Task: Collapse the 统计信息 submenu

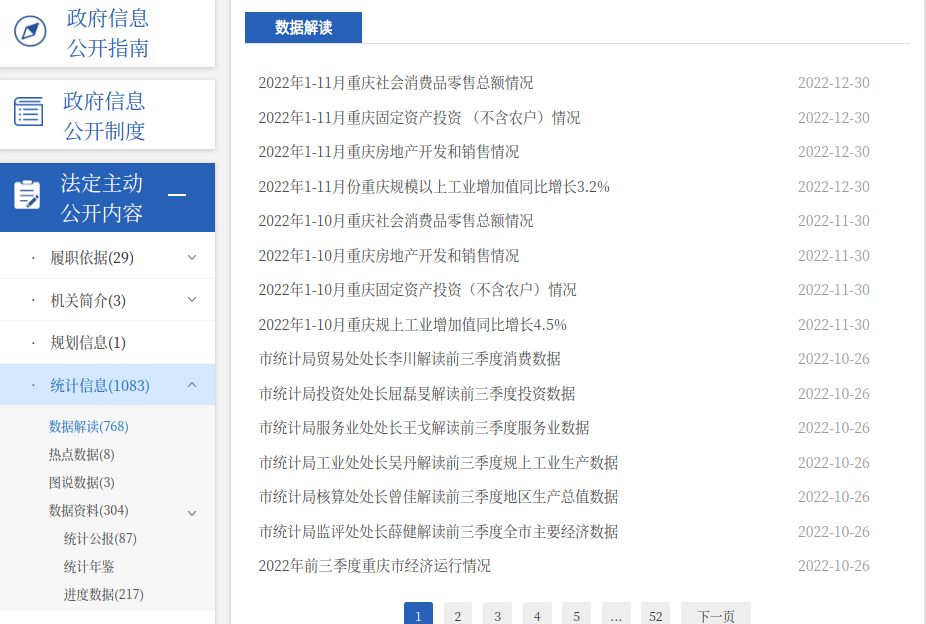Action: pos(191,384)
